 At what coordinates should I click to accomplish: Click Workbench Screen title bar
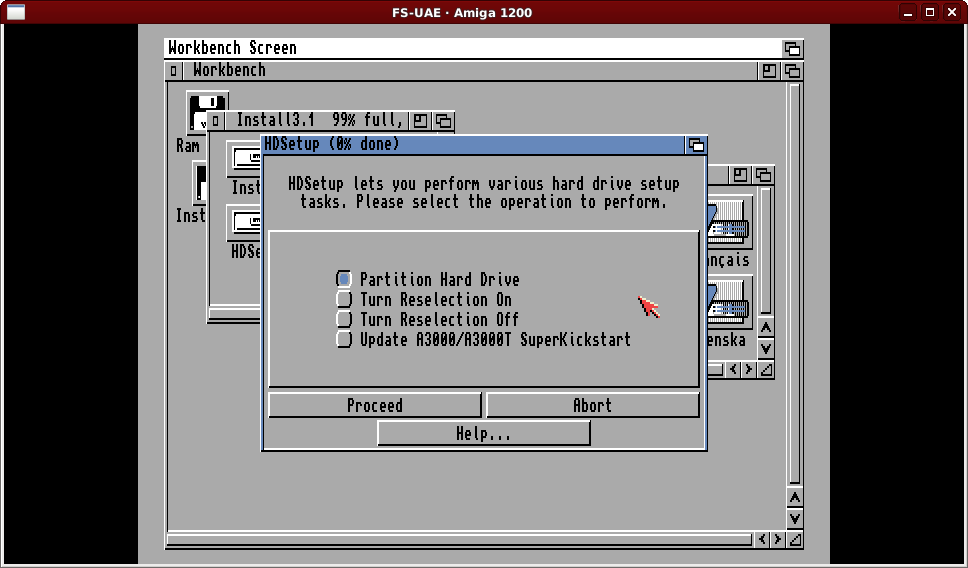click(x=473, y=48)
